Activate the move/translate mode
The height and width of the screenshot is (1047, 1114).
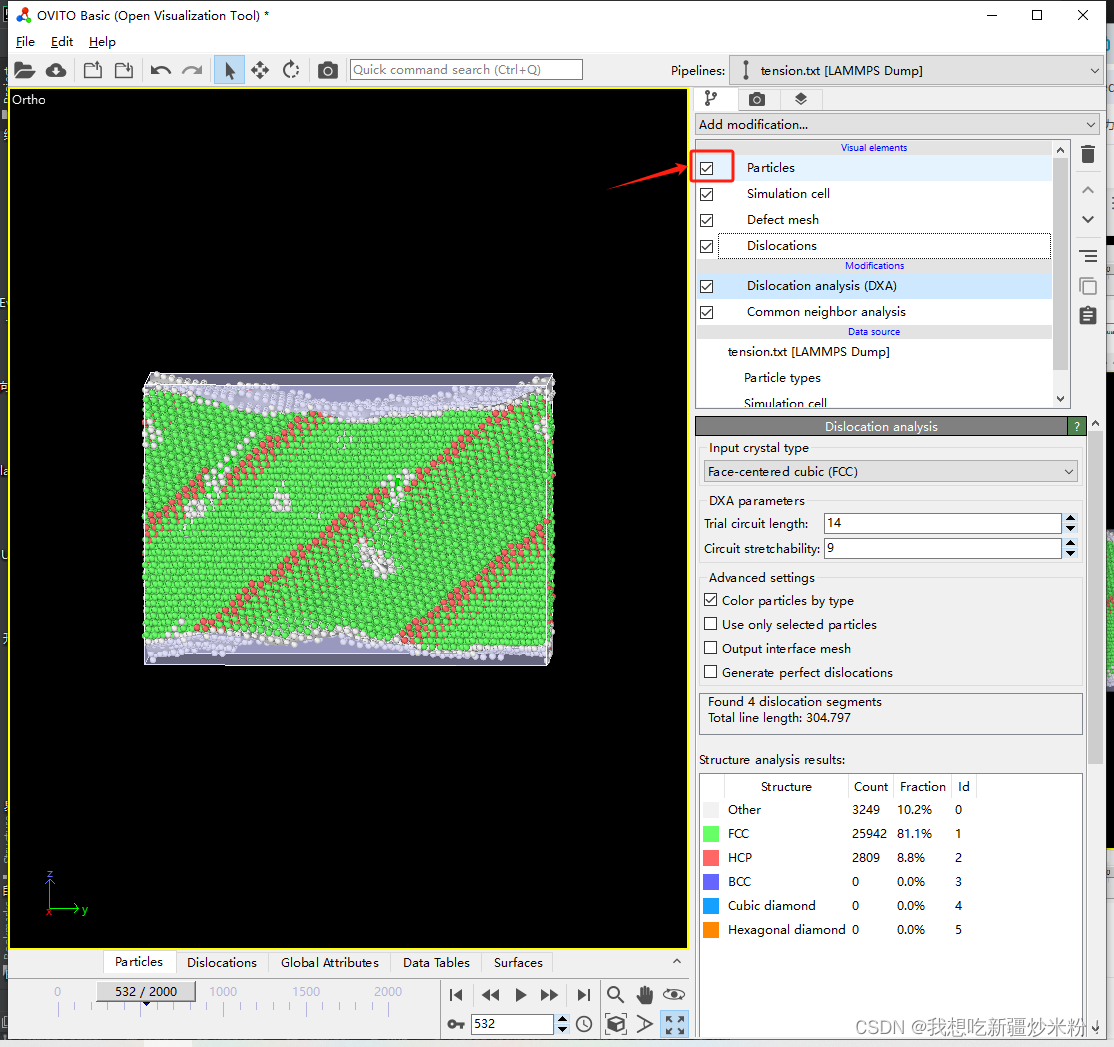260,70
